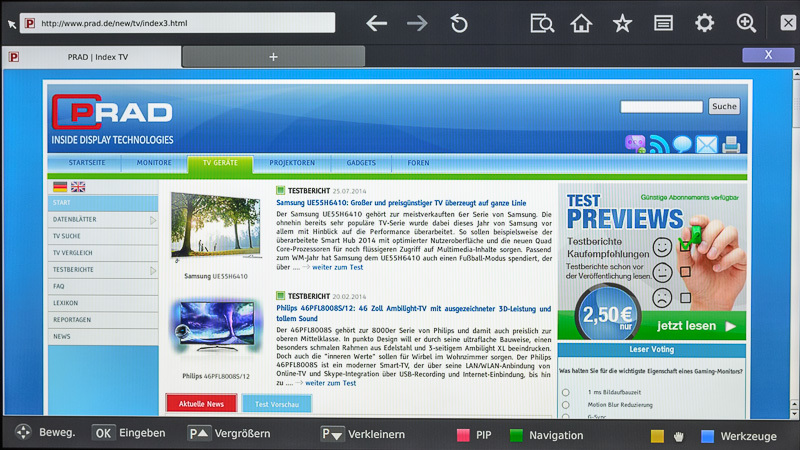Click the 'jetzt lesen' banner button
The width and height of the screenshot is (800, 450).
pos(696,326)
